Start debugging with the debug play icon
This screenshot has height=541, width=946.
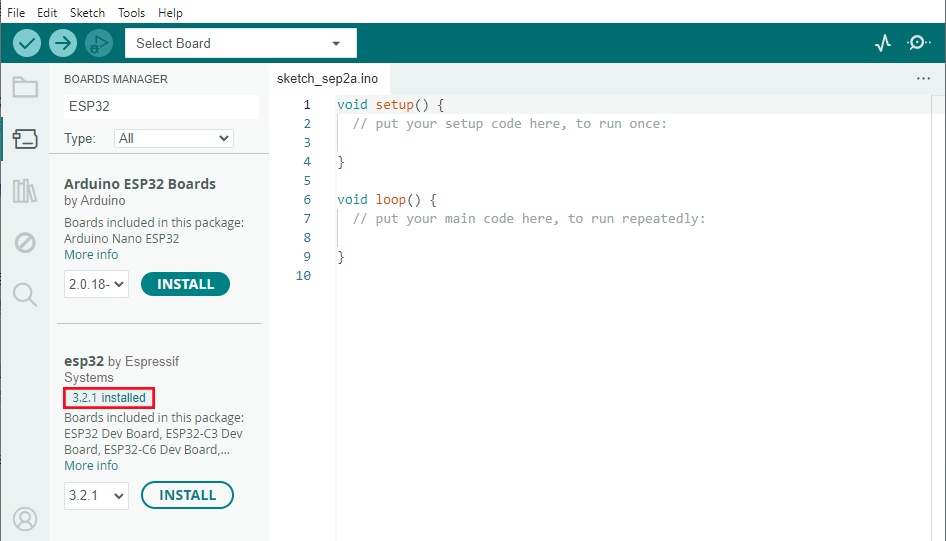99,43
